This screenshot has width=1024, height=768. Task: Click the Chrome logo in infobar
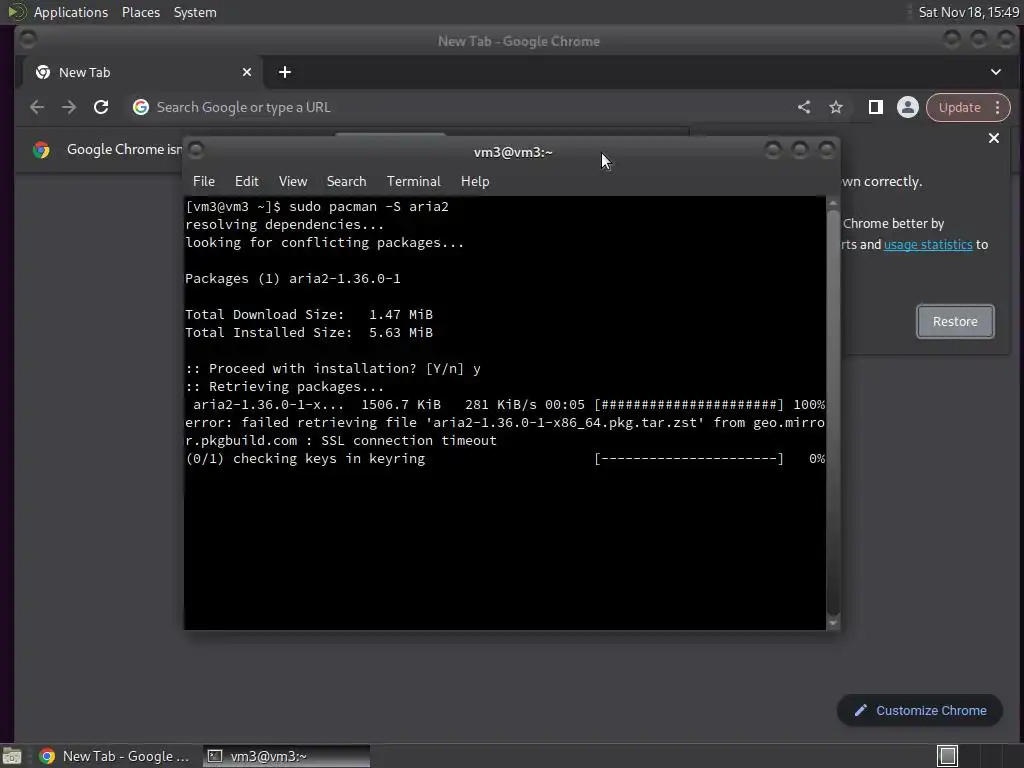tap(41, 150)
